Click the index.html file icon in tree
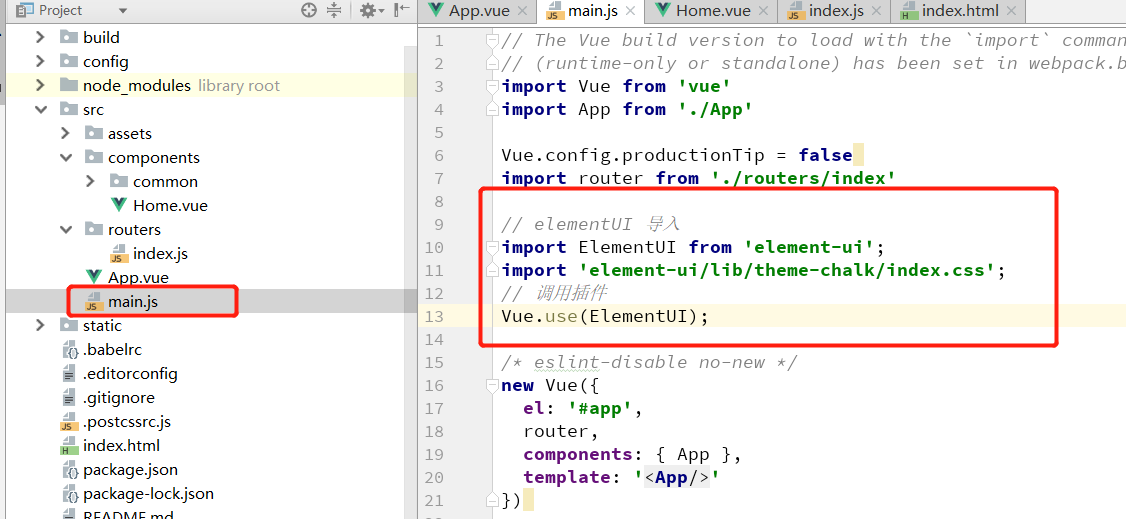 point(70,446)
